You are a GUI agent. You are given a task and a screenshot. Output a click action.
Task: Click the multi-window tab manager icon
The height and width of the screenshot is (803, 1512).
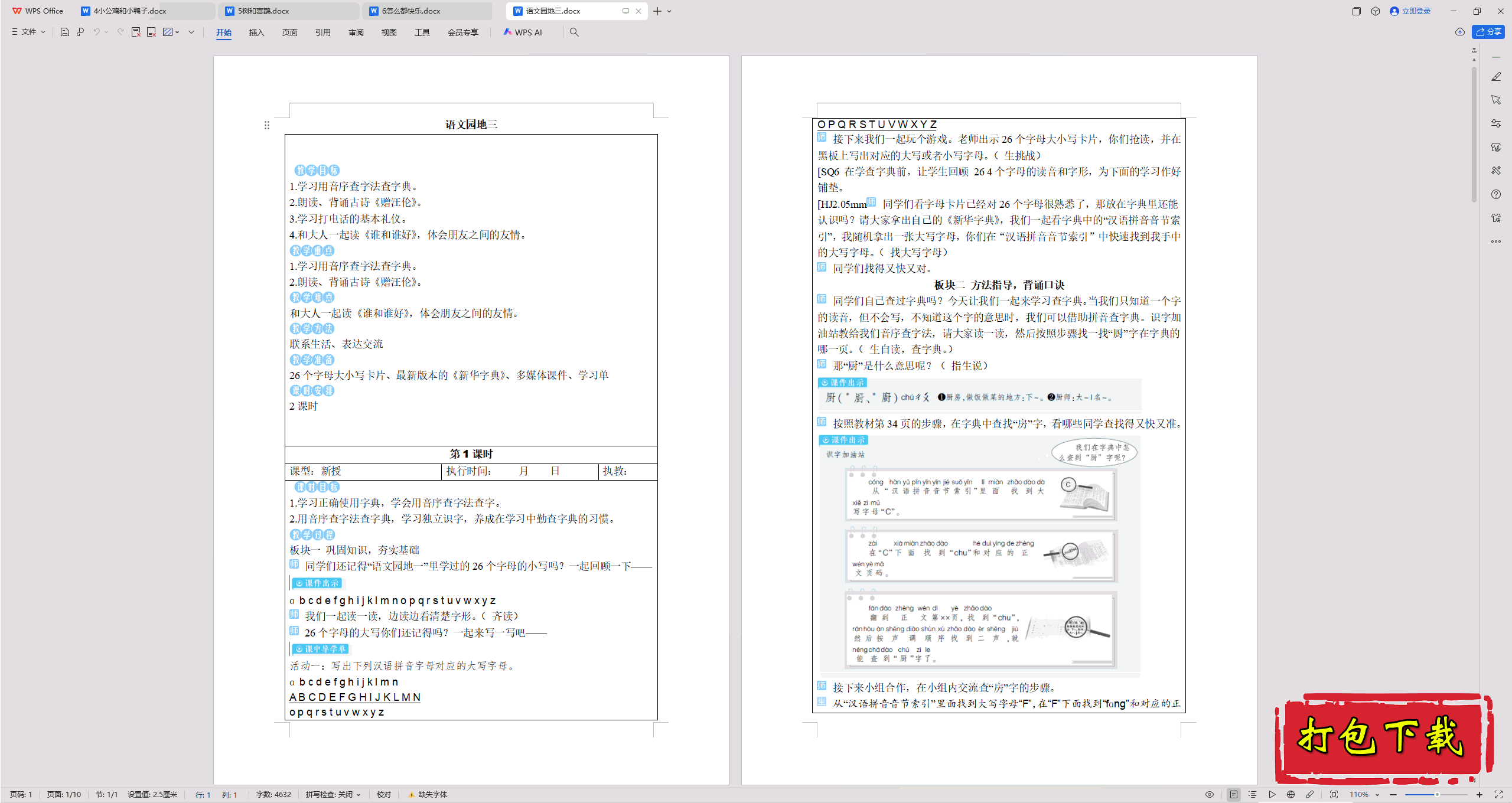click(1357, 11)
